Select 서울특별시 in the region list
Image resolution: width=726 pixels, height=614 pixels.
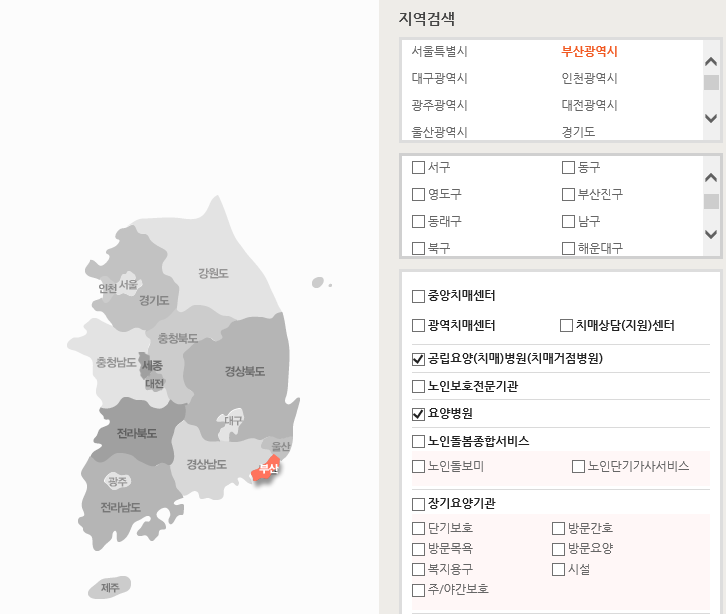pos(439,51)
